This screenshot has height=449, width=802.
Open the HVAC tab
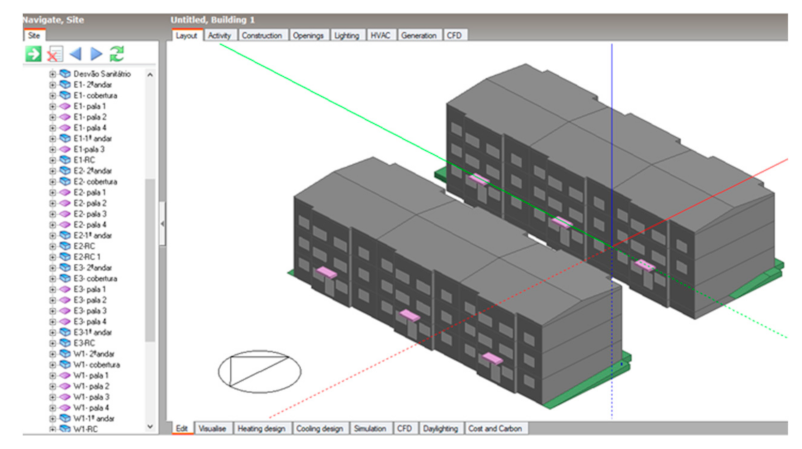[x=380, y=35]
